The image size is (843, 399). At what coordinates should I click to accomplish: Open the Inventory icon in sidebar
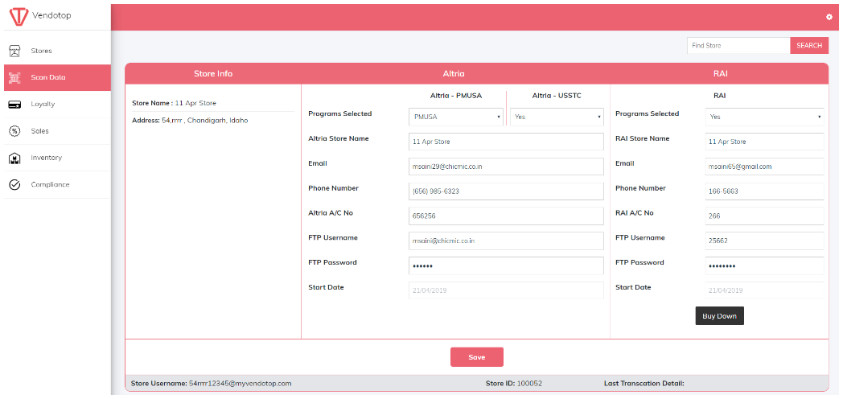(x=15, y=158)
